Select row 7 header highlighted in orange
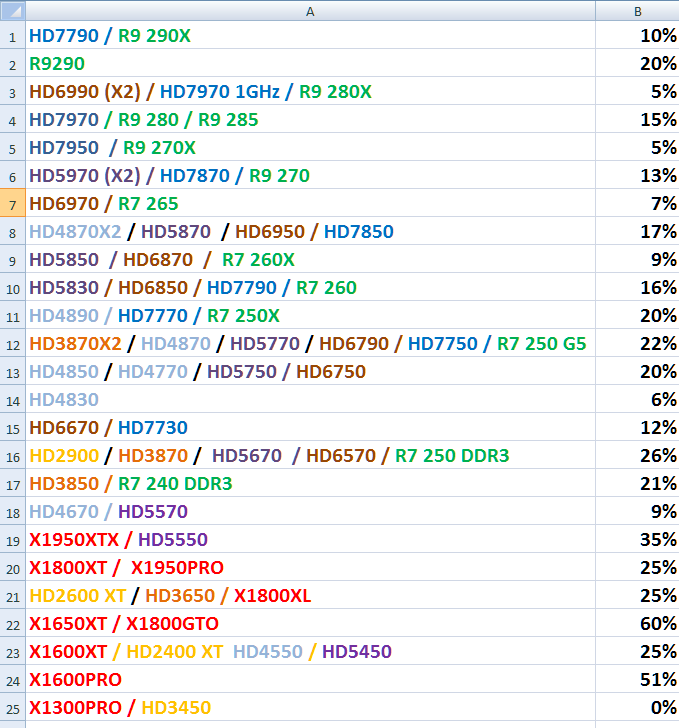Screen dimensions: 679x728 (13, 203)
